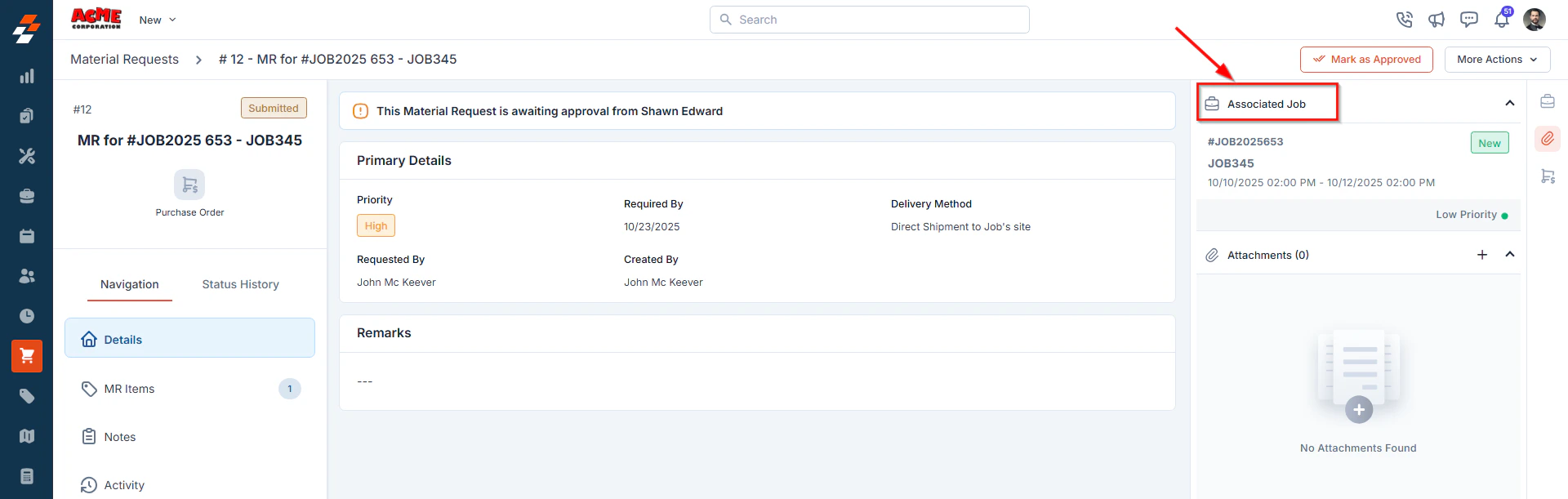Open the paperclip attachments icon in right rail
The image size is (1568, 499).
[1548, 139]
